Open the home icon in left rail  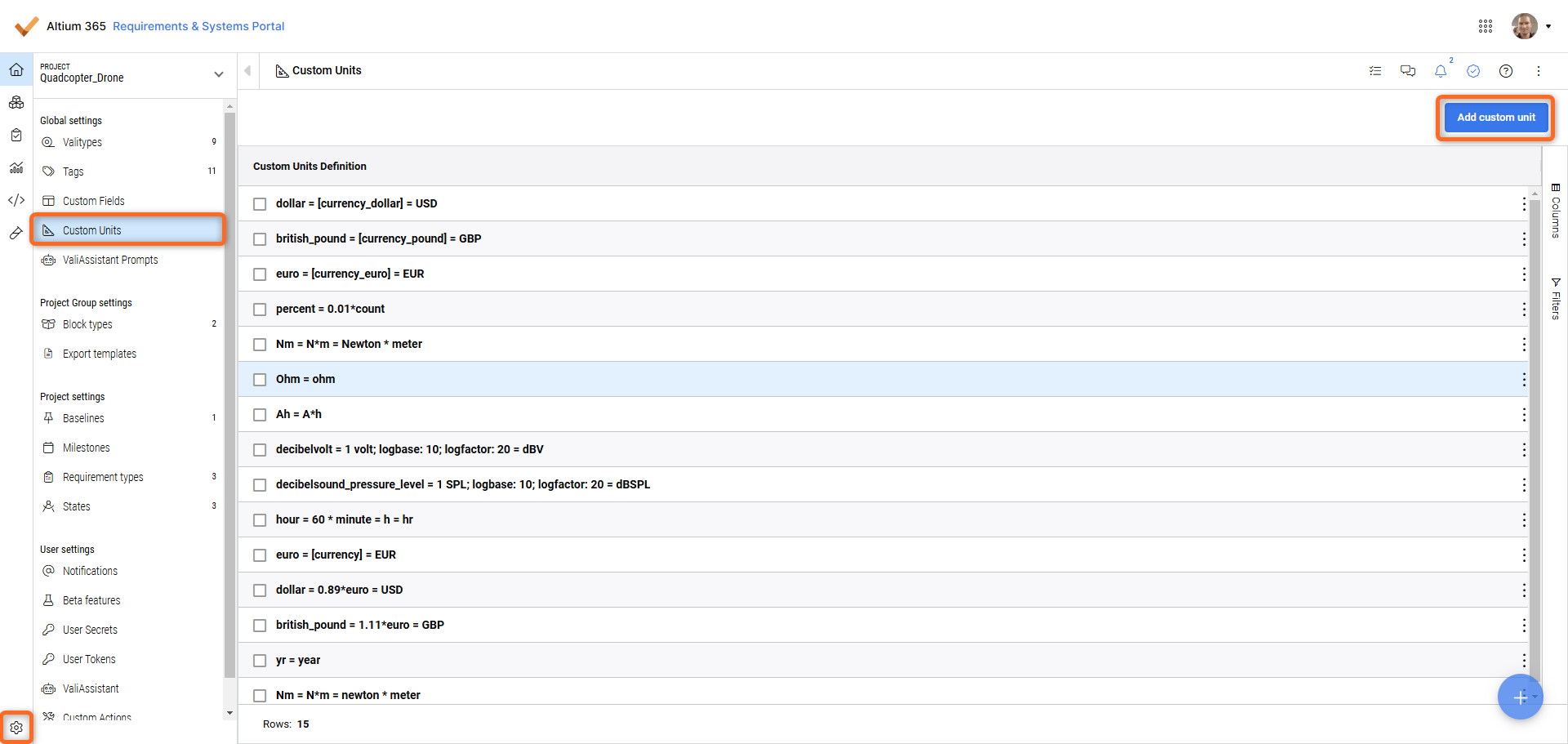tap(16, 70)
